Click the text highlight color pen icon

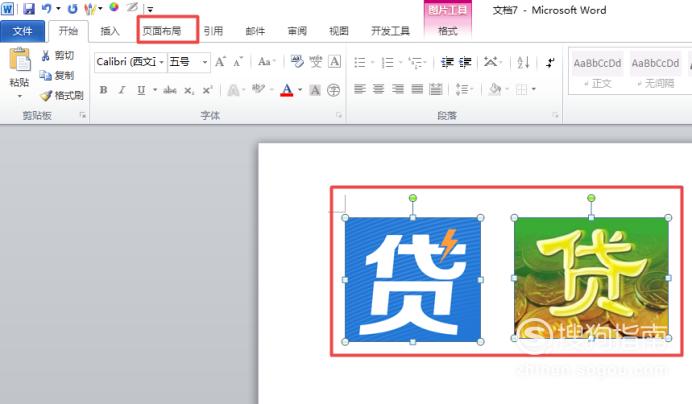[258, 90]
